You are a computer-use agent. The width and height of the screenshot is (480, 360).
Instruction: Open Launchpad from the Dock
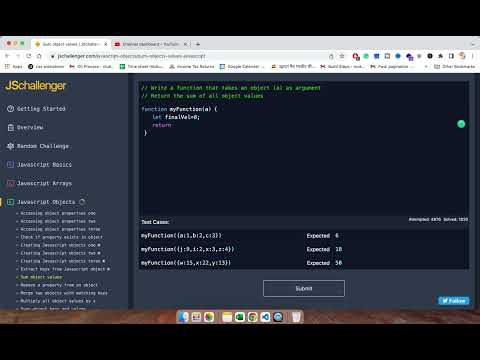point(196,317)
